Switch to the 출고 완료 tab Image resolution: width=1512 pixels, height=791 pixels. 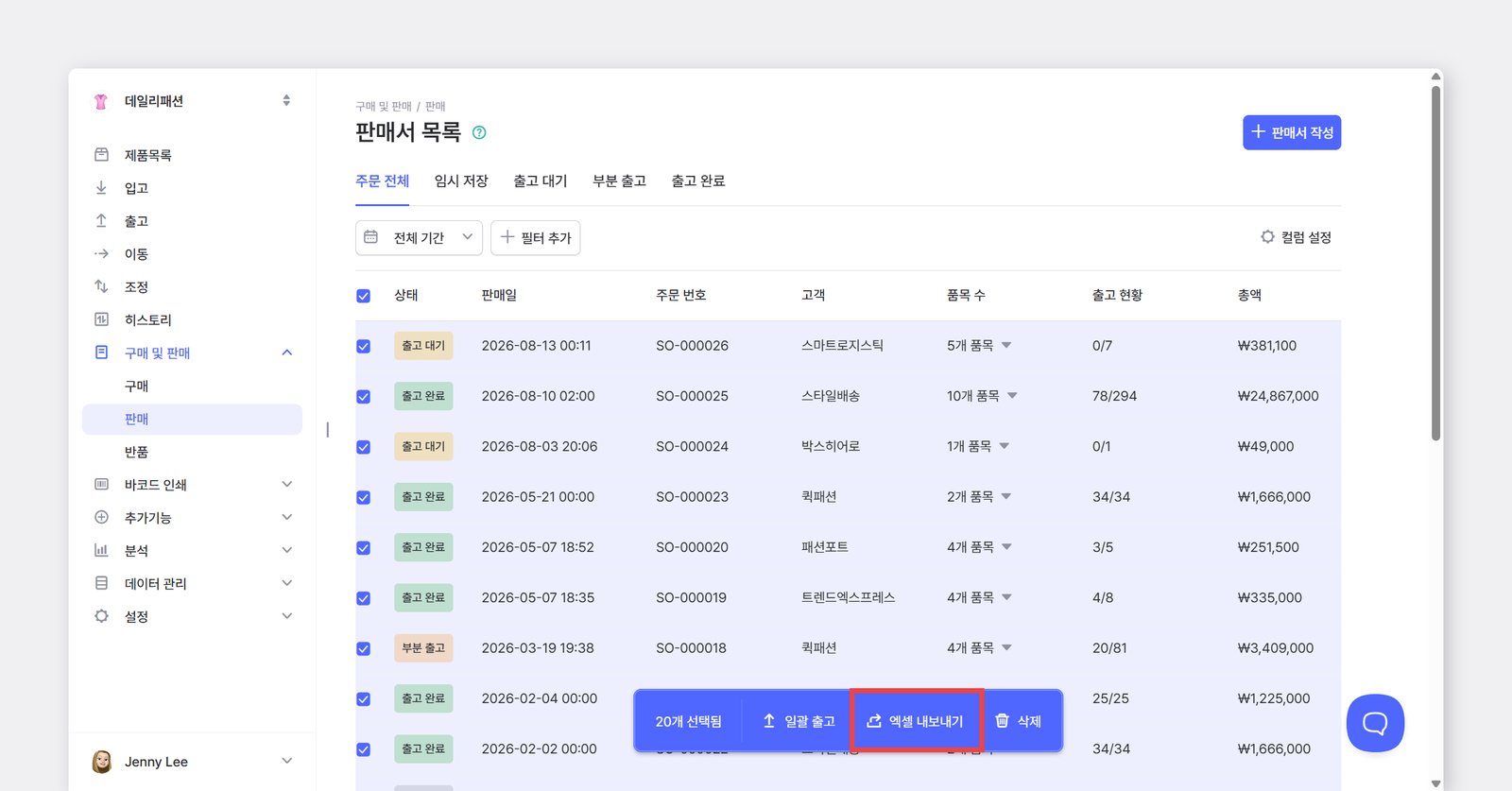pos(698,181)
